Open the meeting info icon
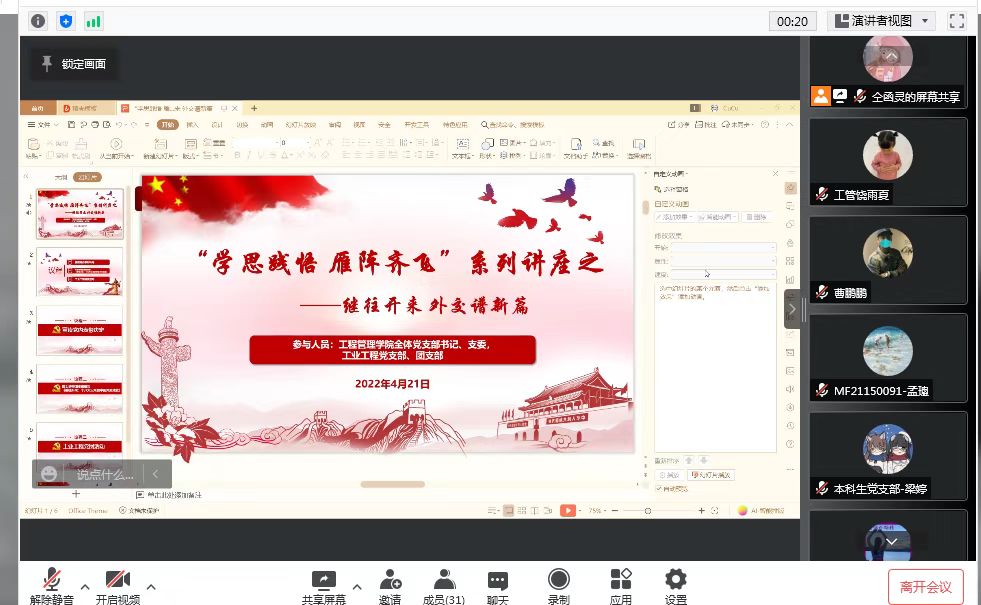Image resolution: width=981 pixels, height=605 pixels. 38,21
